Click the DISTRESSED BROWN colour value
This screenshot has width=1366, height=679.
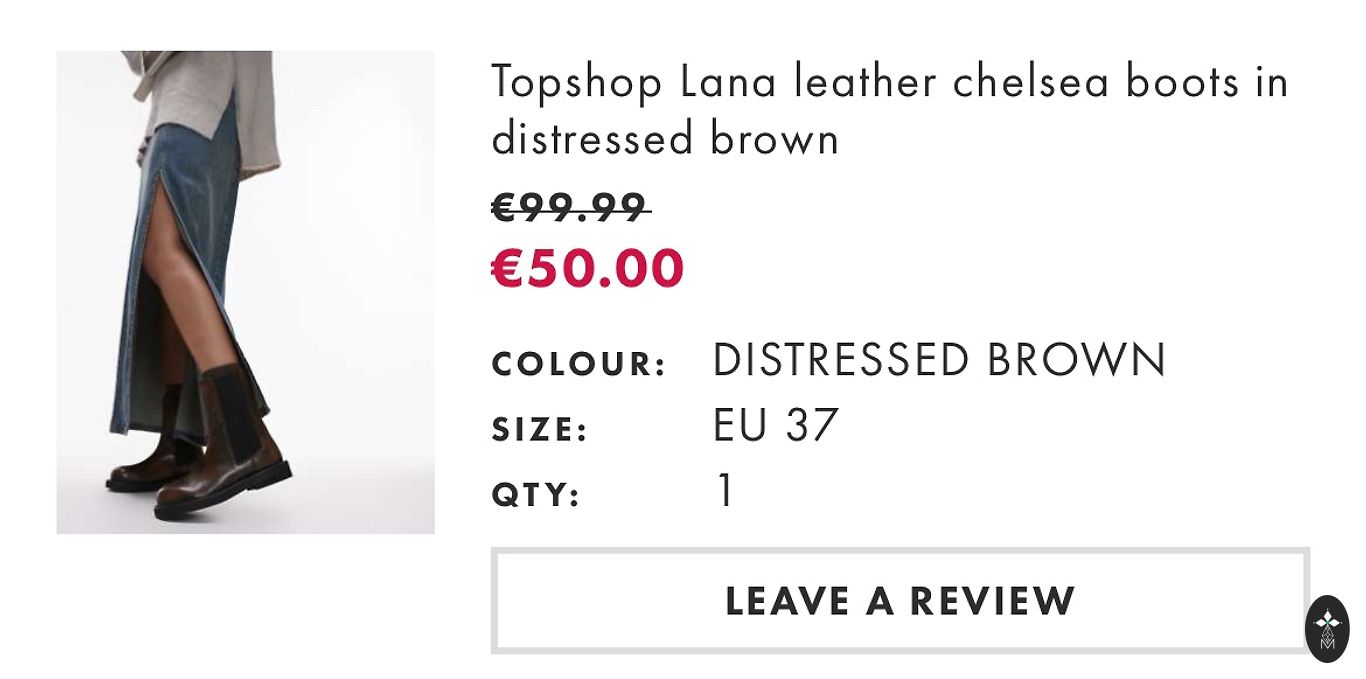click(939, 361)
